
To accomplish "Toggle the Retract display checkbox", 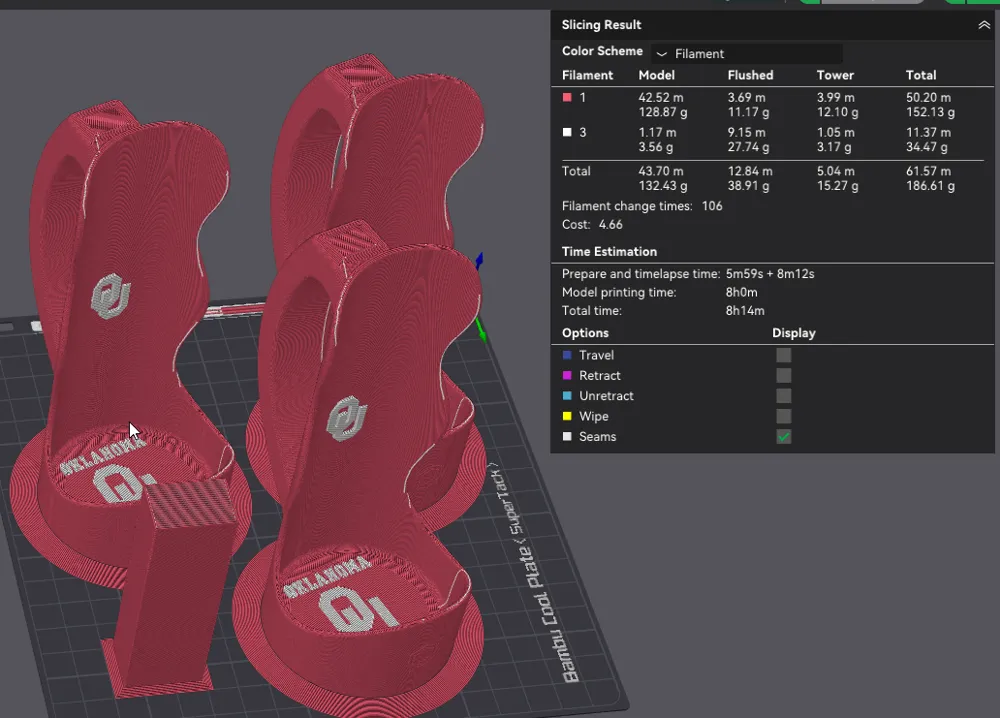I will coord(784,376).
